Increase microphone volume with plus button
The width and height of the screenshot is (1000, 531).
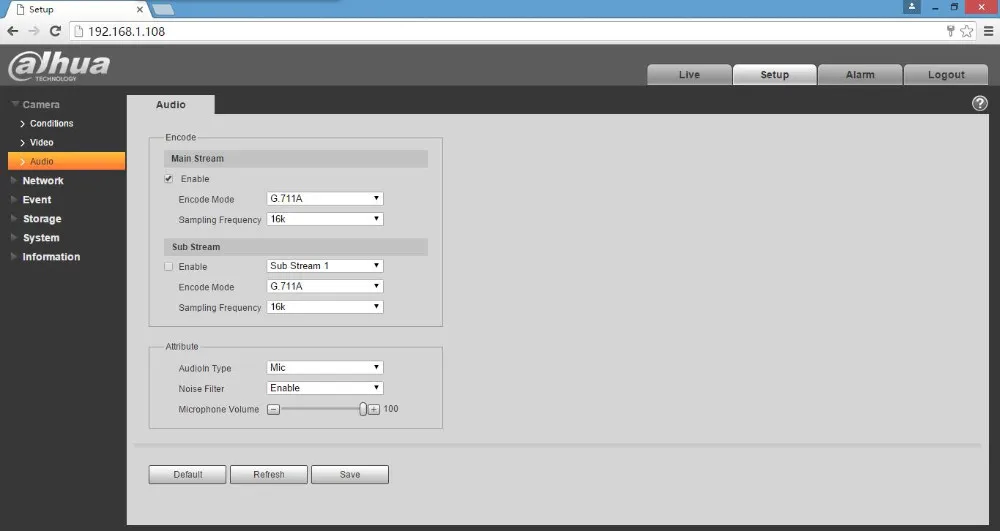click(374, 409)
